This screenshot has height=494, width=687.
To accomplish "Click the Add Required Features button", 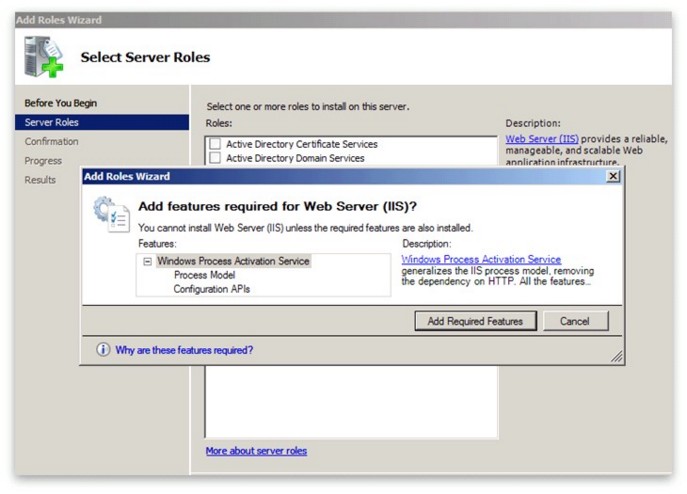I will click(x=475, y=321).
